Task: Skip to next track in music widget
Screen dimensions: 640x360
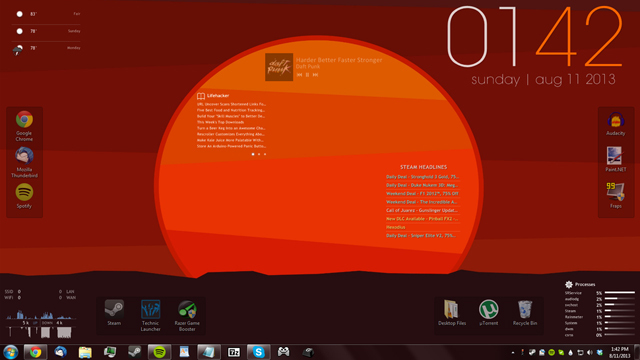Action: (x=315, y=75)
